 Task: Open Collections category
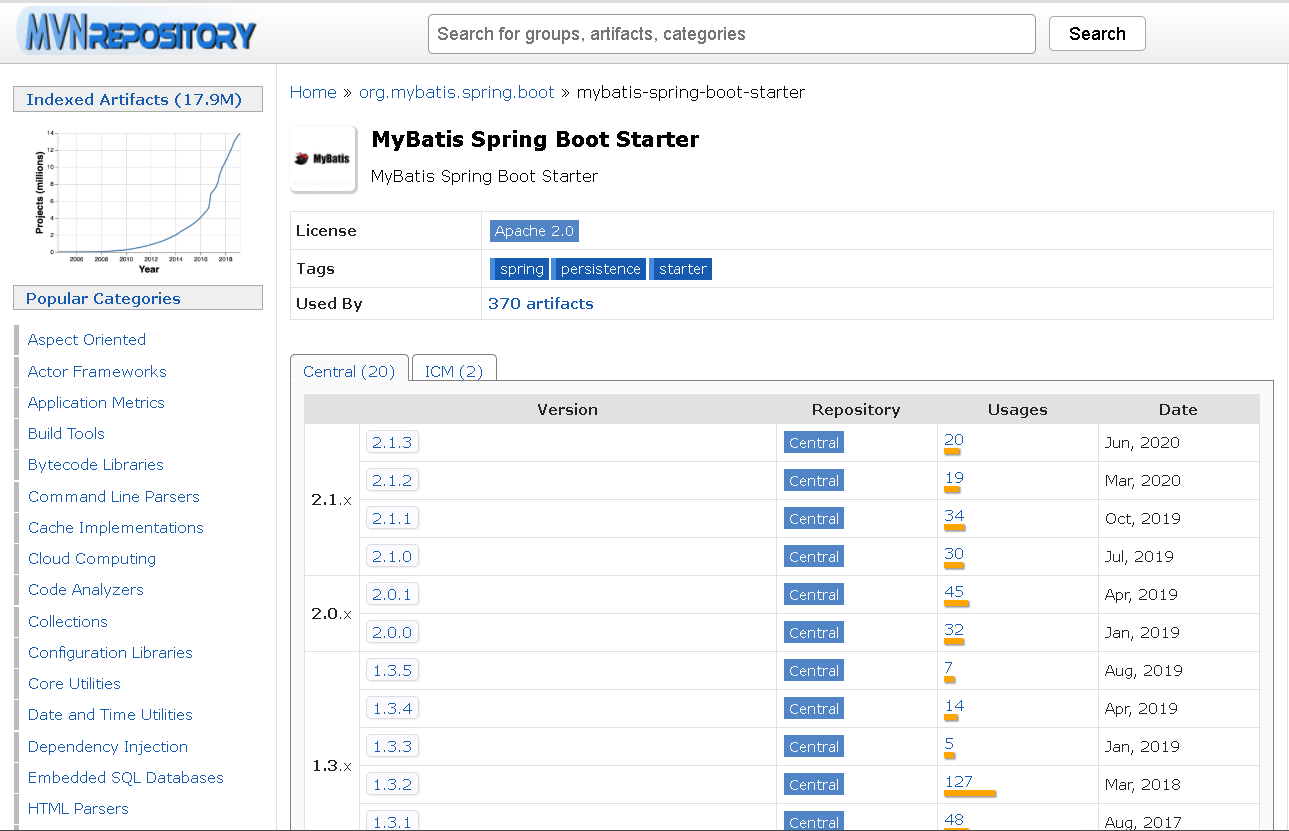point(68,621)
